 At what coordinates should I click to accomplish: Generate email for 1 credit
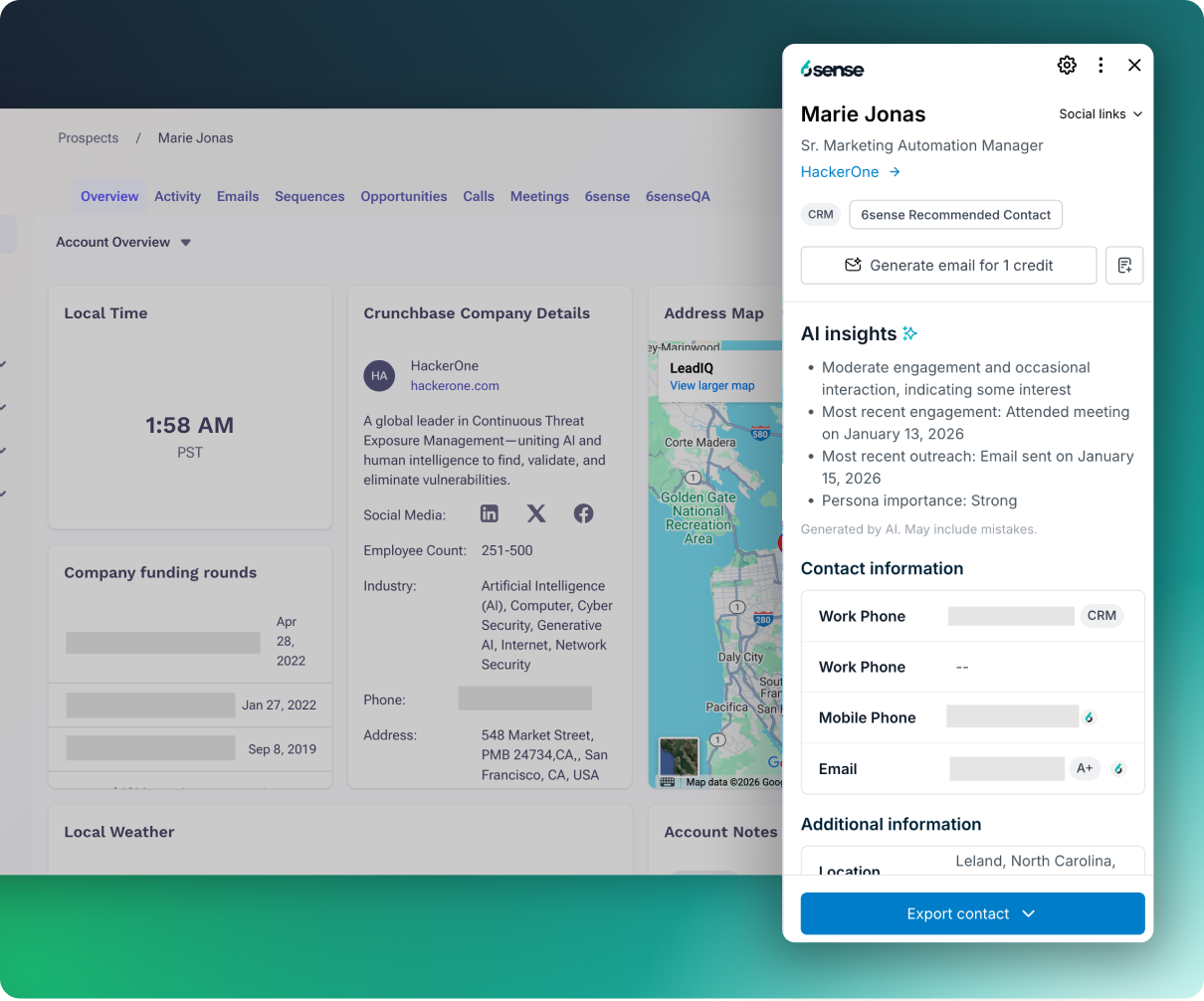[x=949, y=266]
